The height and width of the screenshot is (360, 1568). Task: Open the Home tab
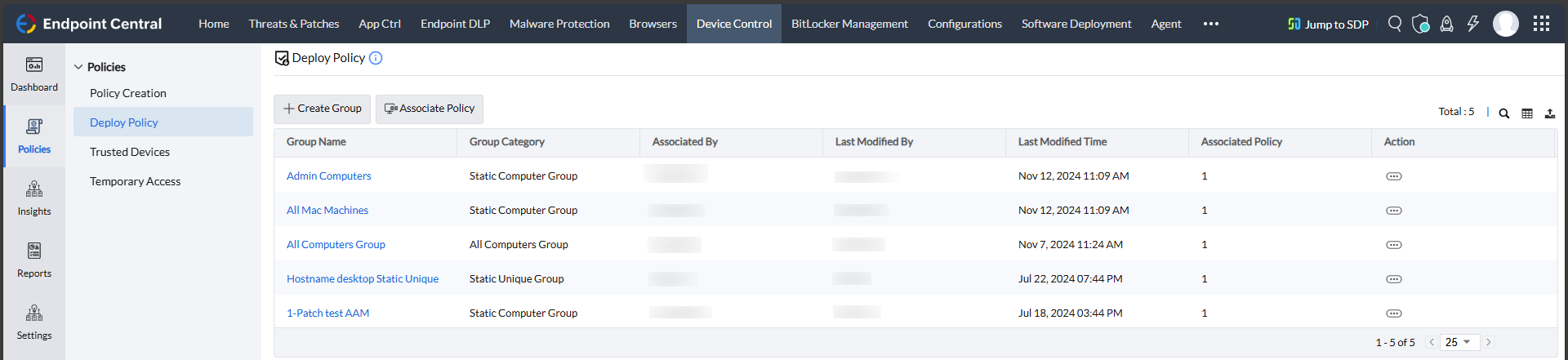tap(214, 24)
